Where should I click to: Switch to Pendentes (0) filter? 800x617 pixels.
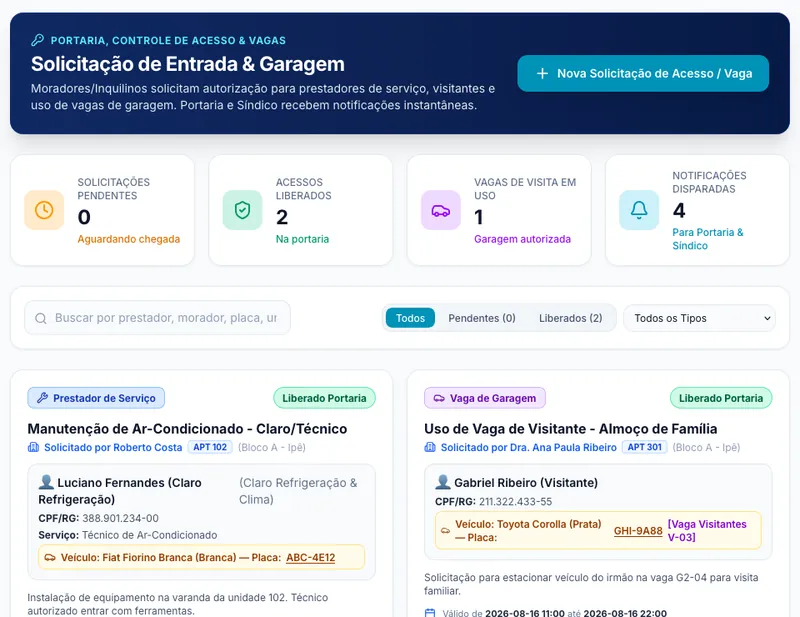(x=482, y=318)
